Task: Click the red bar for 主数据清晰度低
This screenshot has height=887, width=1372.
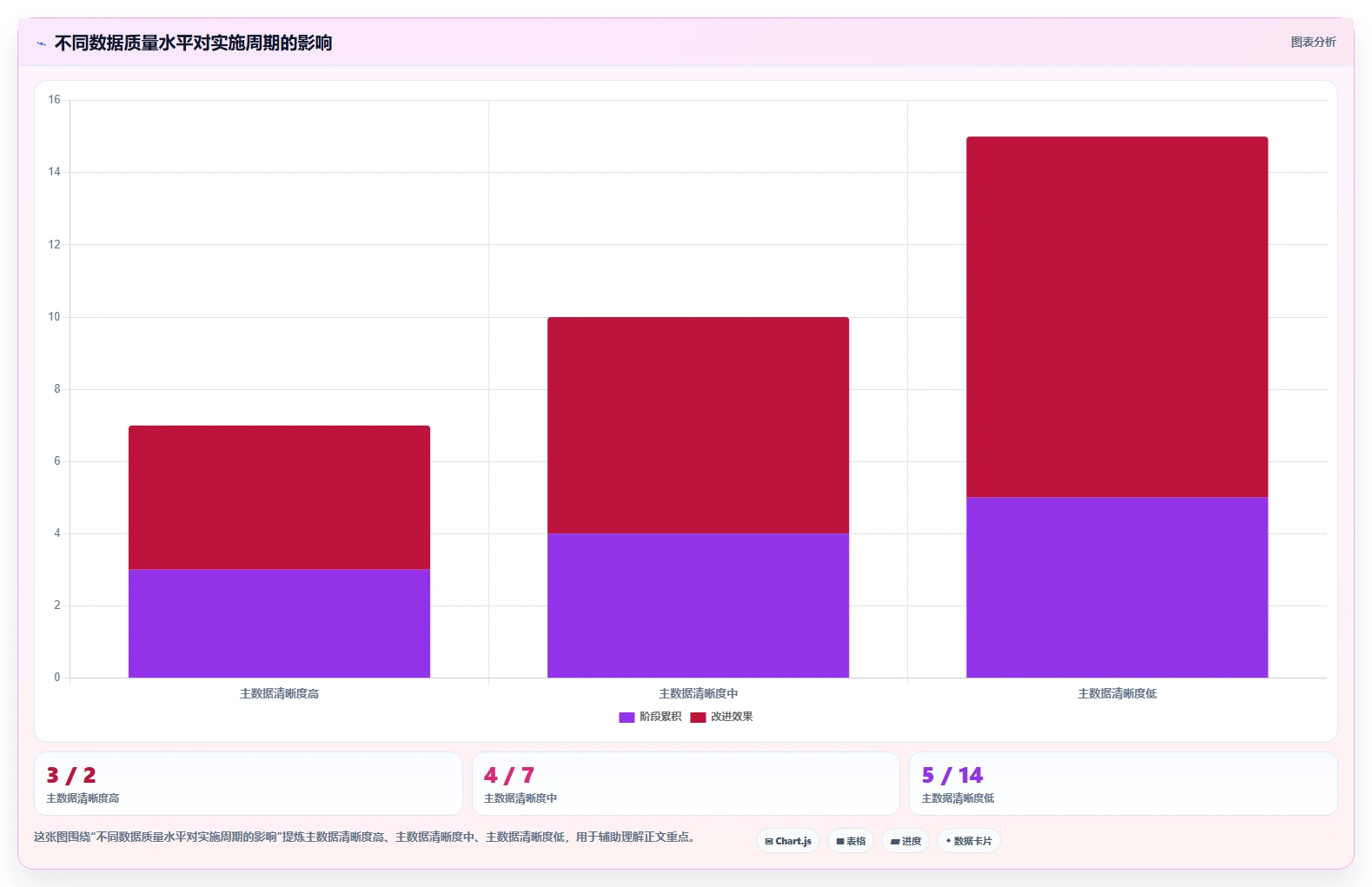Action: pos(1117,317)
